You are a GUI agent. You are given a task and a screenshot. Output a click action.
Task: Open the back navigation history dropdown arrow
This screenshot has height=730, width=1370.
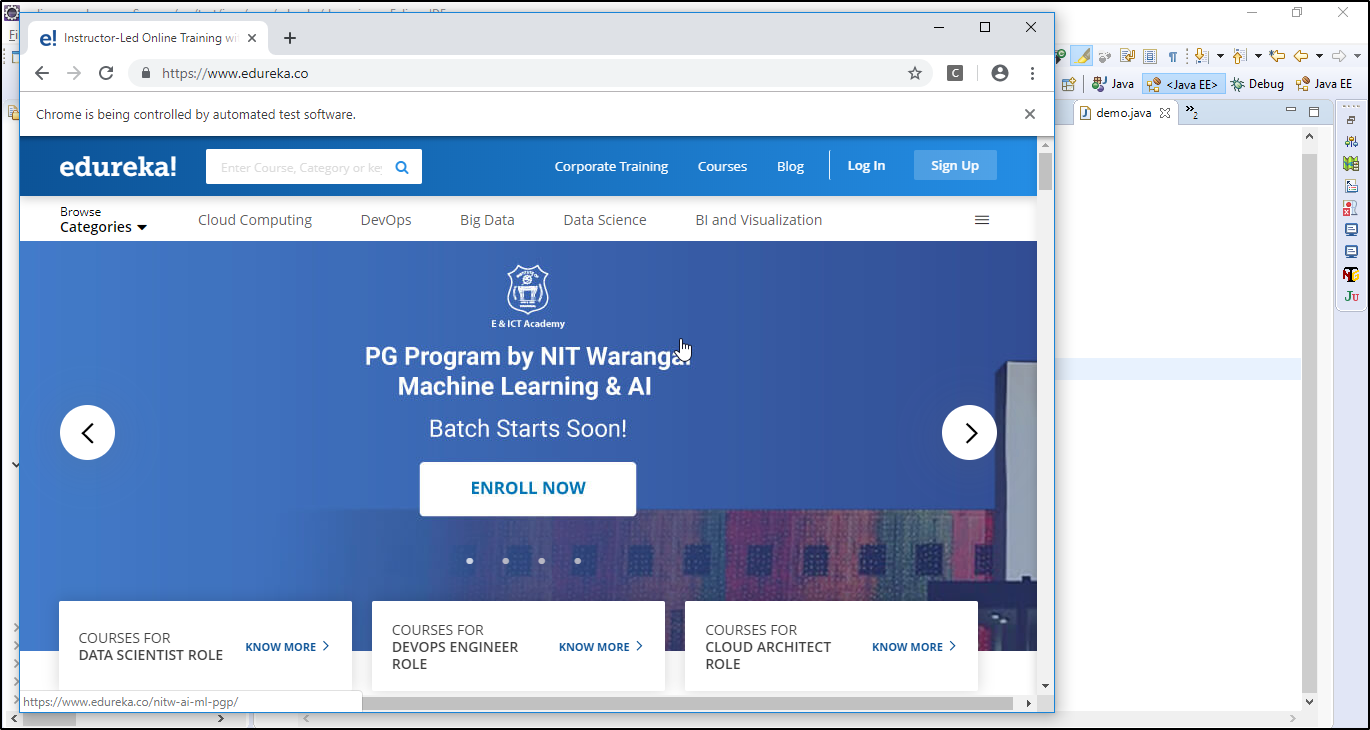click(x=1319, y=56)
